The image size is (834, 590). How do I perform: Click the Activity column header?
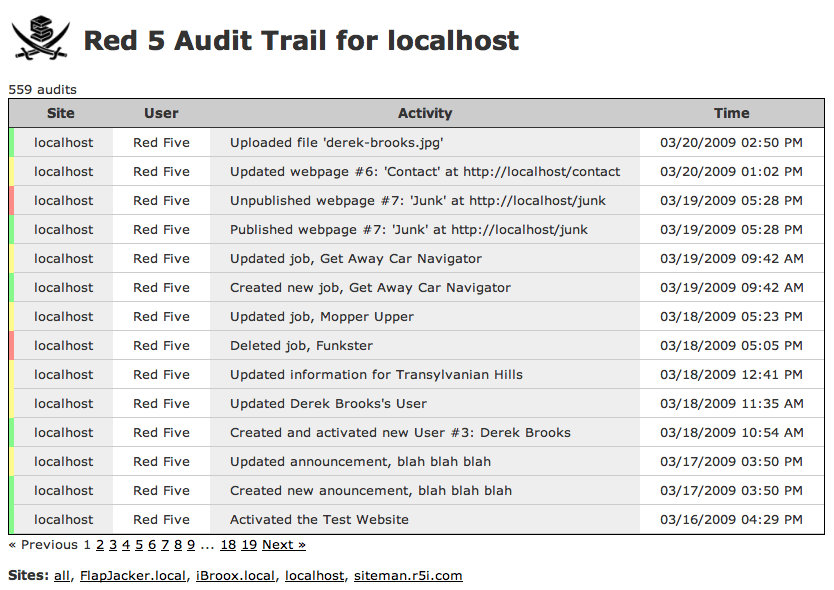425,113
